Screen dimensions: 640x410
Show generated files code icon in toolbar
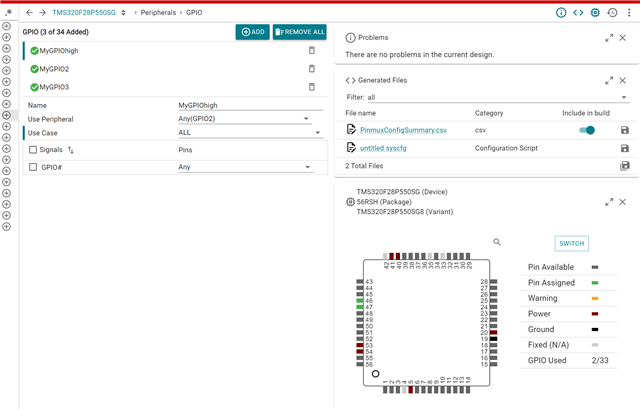(x=578, y=13)
